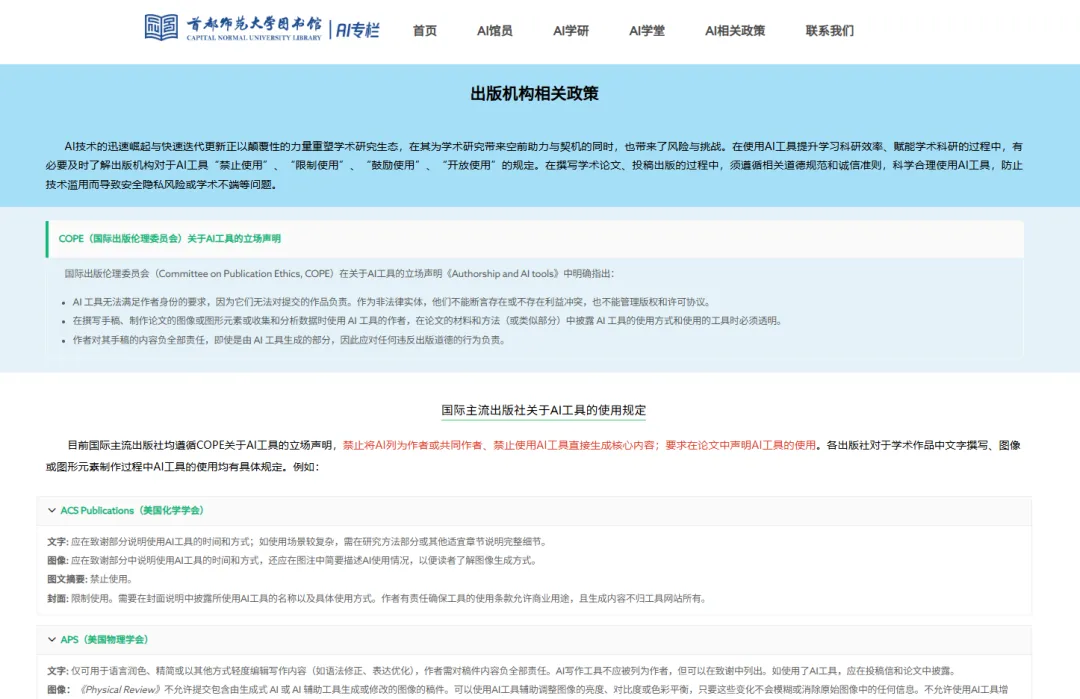Viewport: 1080px width, 699px height.
Task: Select the AI学研 navigation item
Action: [571, 31]
